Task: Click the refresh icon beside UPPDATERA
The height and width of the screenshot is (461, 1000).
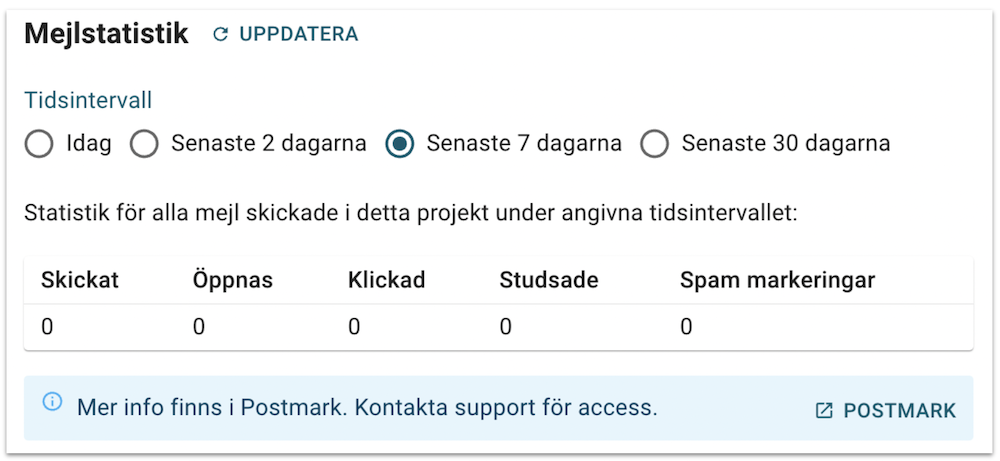Action: coord(221,34)
